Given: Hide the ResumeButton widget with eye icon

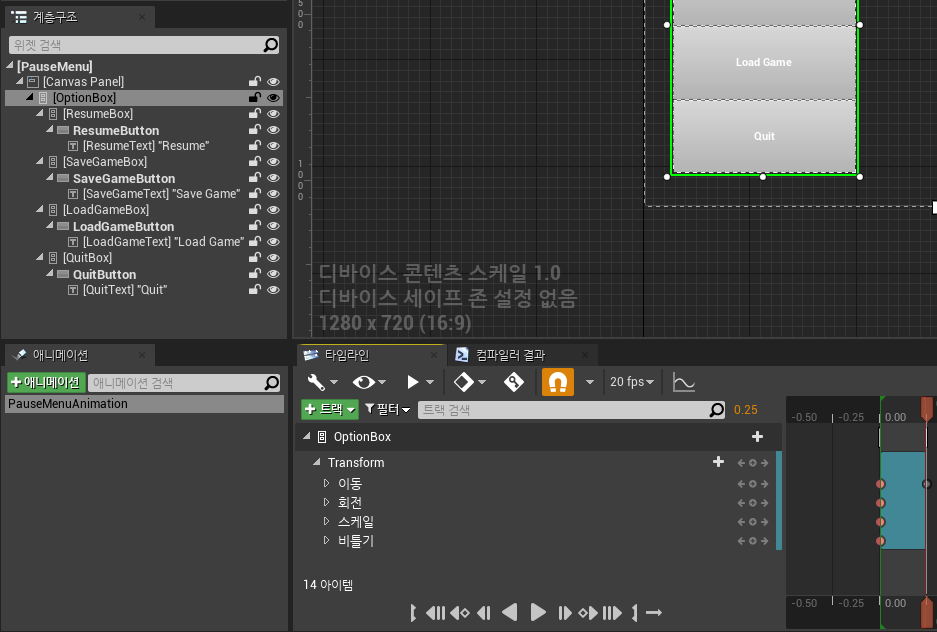Looking at the screenshot, I should [x=273, y=130].
